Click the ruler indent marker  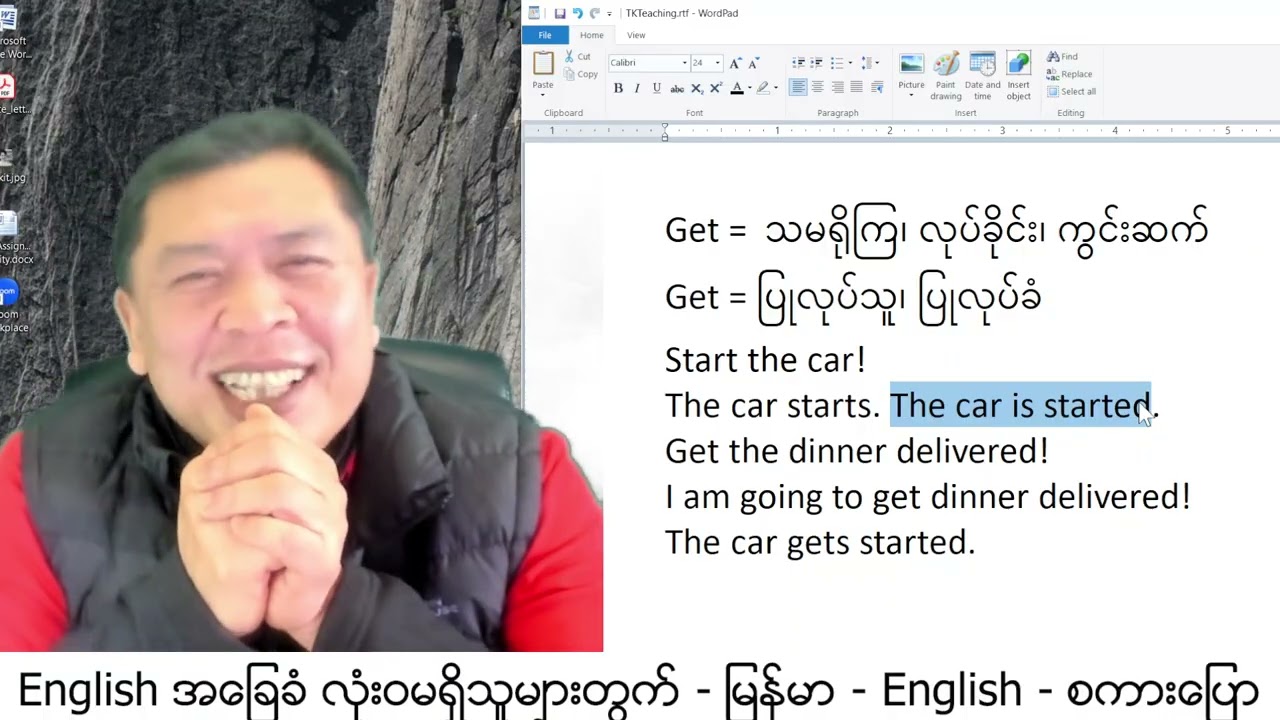(x=665, y=133)
